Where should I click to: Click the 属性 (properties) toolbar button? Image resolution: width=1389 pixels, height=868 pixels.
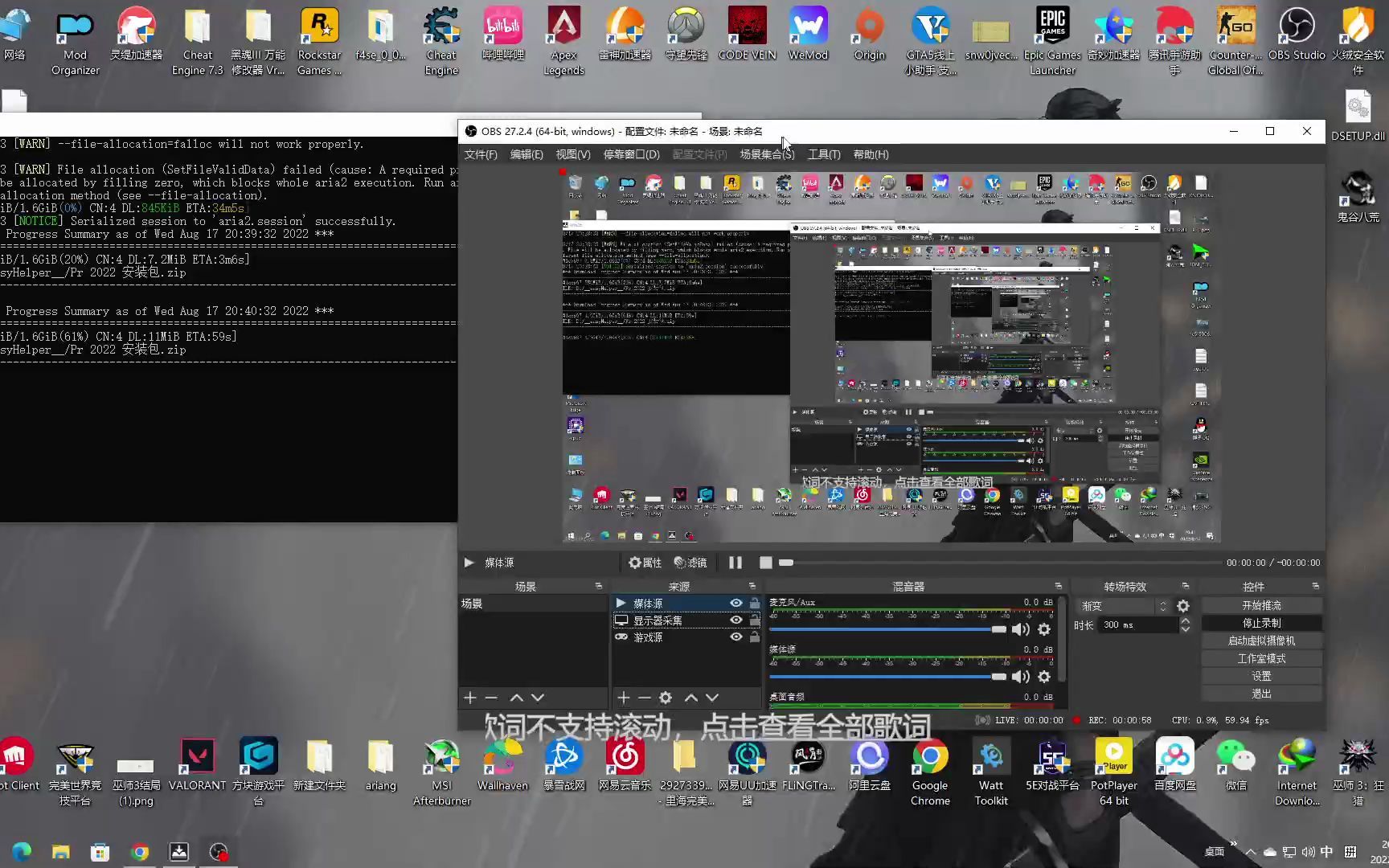pos(645,563)
